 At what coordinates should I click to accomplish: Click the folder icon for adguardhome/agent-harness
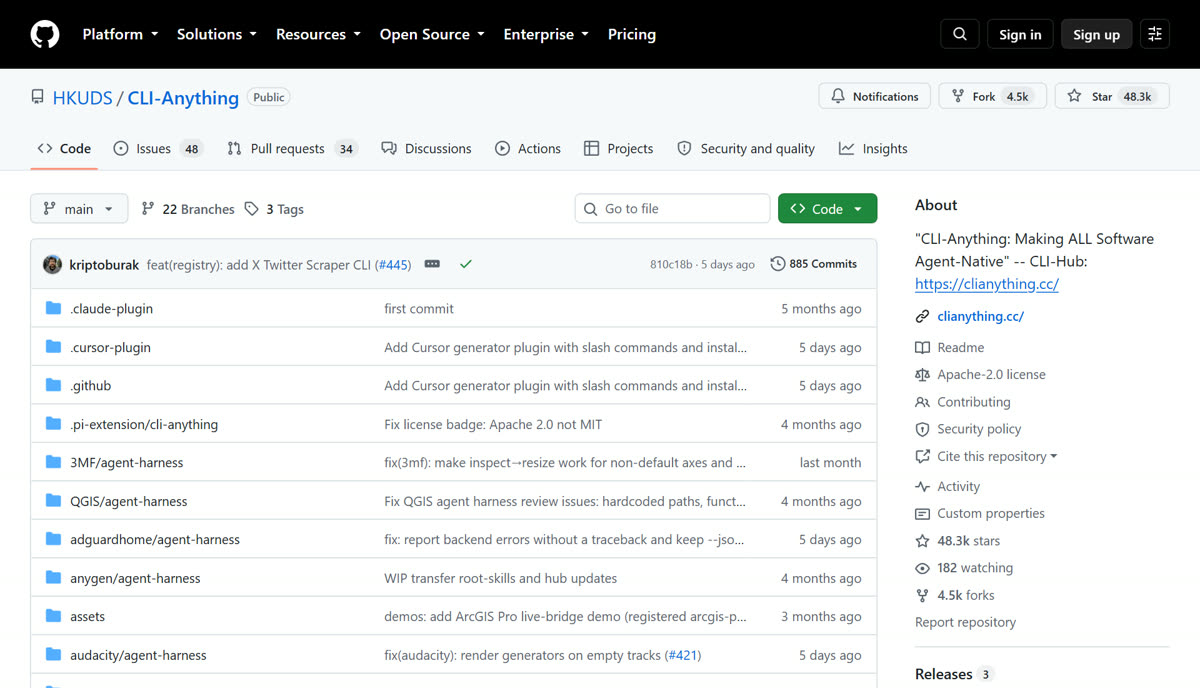53,539
